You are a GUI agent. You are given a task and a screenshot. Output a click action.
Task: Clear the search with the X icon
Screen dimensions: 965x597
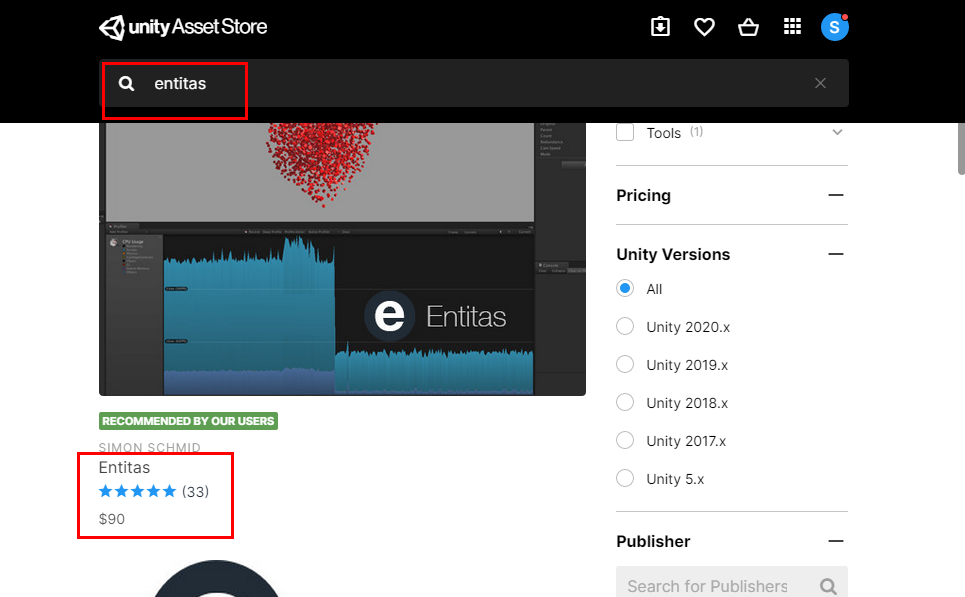pos(820,83)
